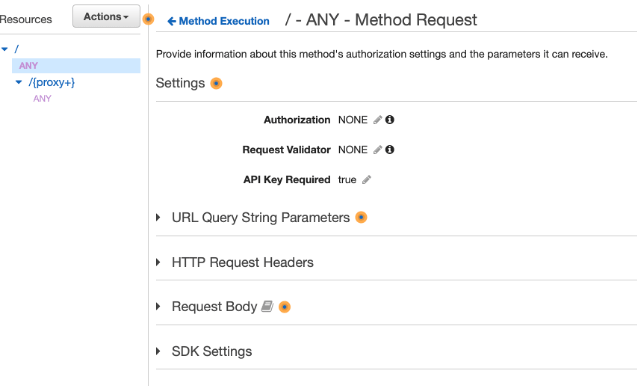Select ANY method under /{proxy+}
The height and width of the screenshot is (386, 637).
pos(42,99)
